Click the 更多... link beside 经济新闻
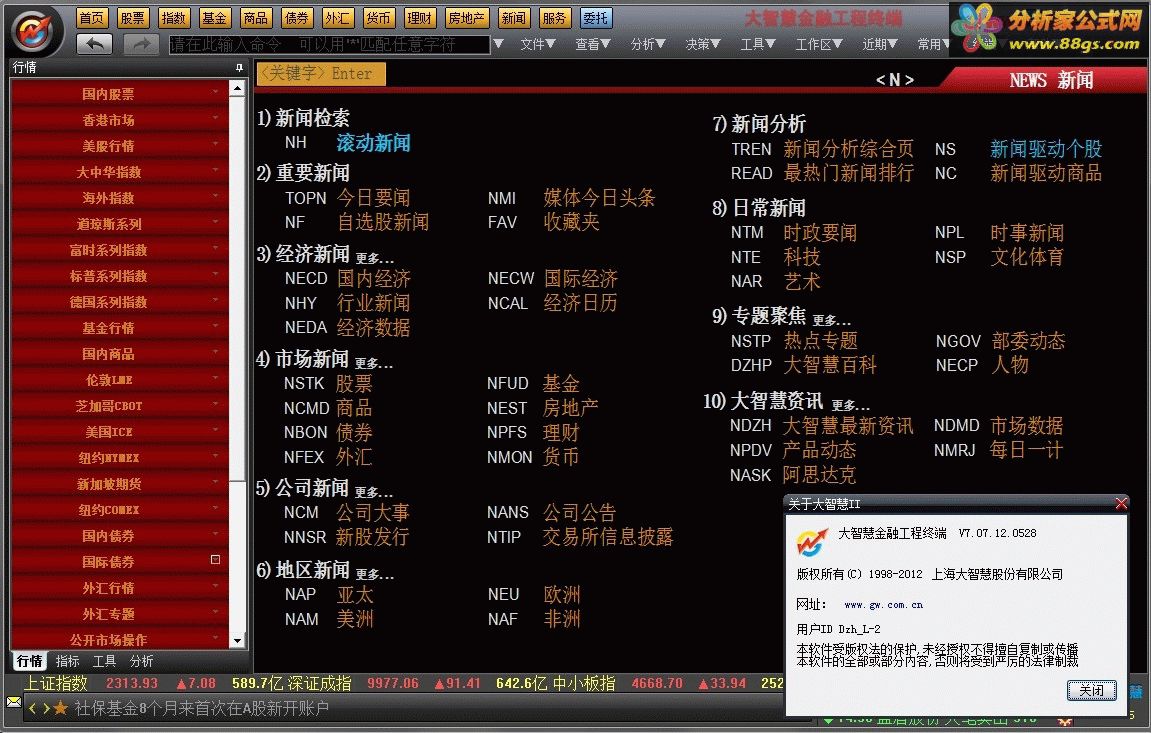The width and height of the screenshot is (1151, 733). click(375, 258)
